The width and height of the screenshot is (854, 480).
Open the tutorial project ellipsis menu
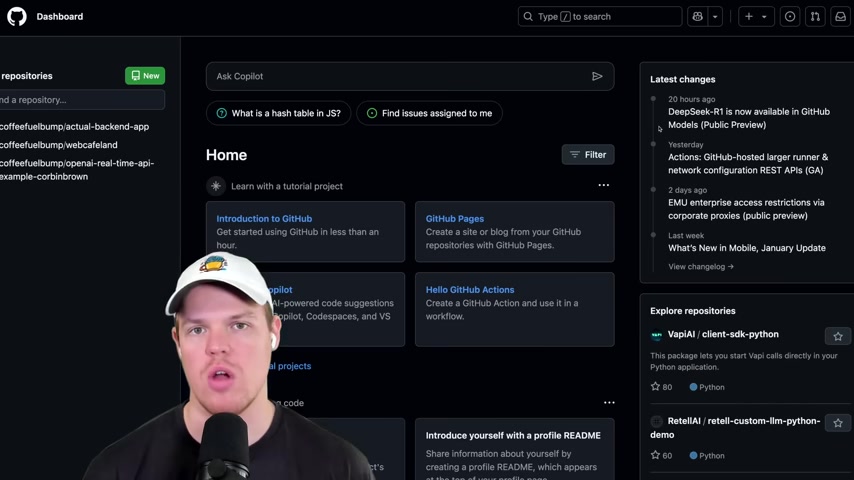pos(603,185)
